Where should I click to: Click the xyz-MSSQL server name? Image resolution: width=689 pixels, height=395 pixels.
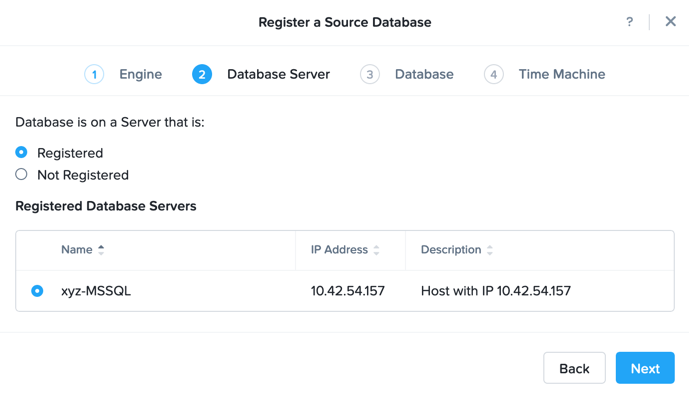click(x=96, y=291)
